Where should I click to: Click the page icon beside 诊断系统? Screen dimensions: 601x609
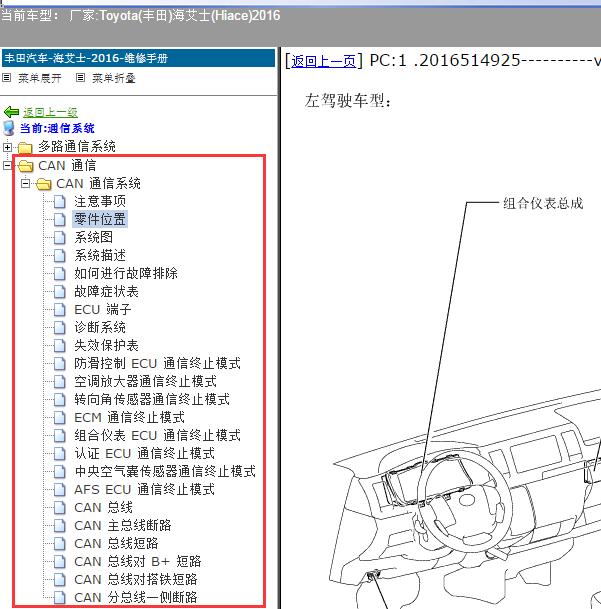pyautogui.click(x=59, y=327)
